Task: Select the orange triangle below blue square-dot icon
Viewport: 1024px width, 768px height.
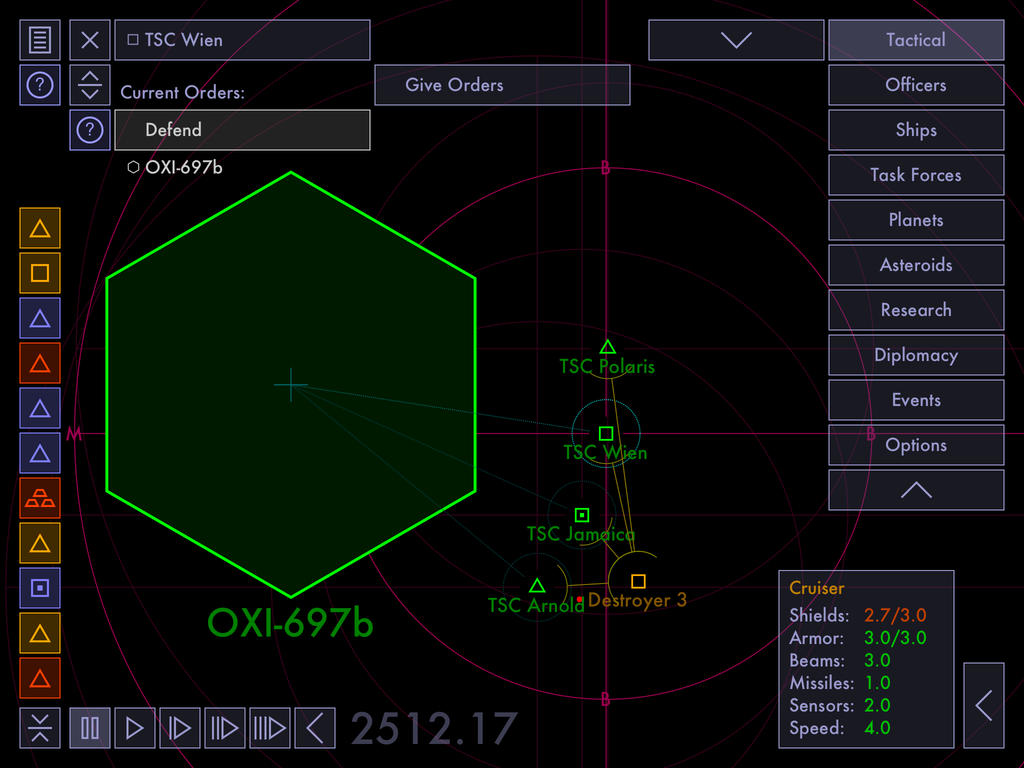Action: pos(40,633)
